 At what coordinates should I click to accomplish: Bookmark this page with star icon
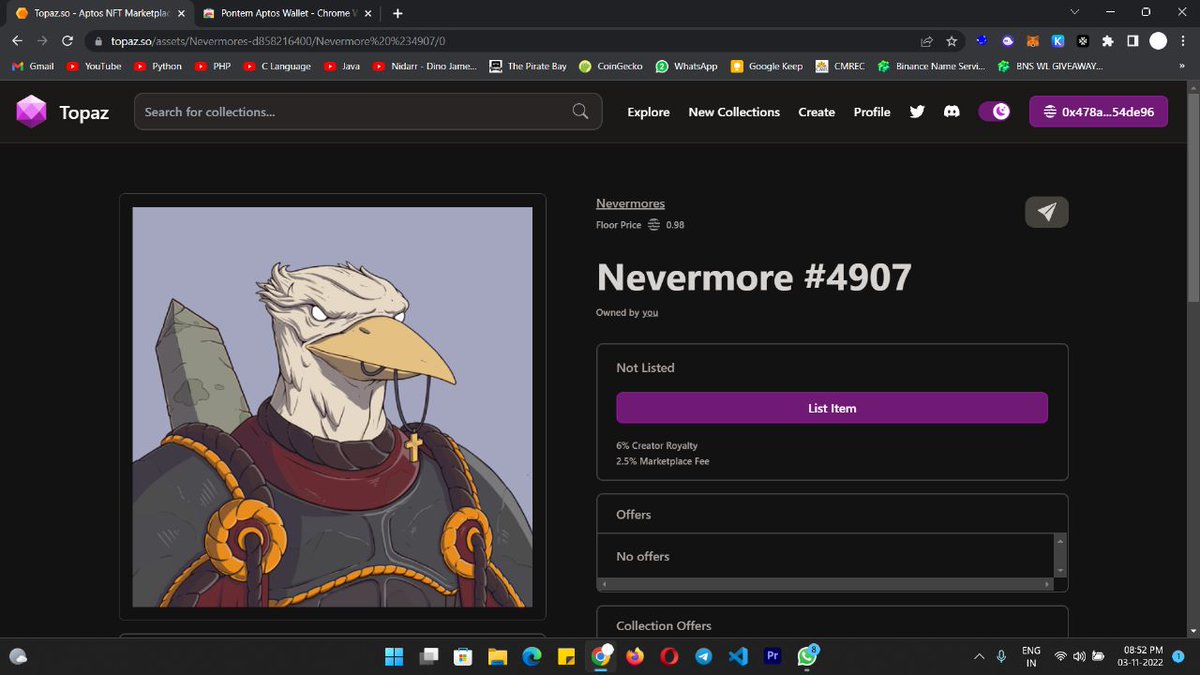(951, 41)
